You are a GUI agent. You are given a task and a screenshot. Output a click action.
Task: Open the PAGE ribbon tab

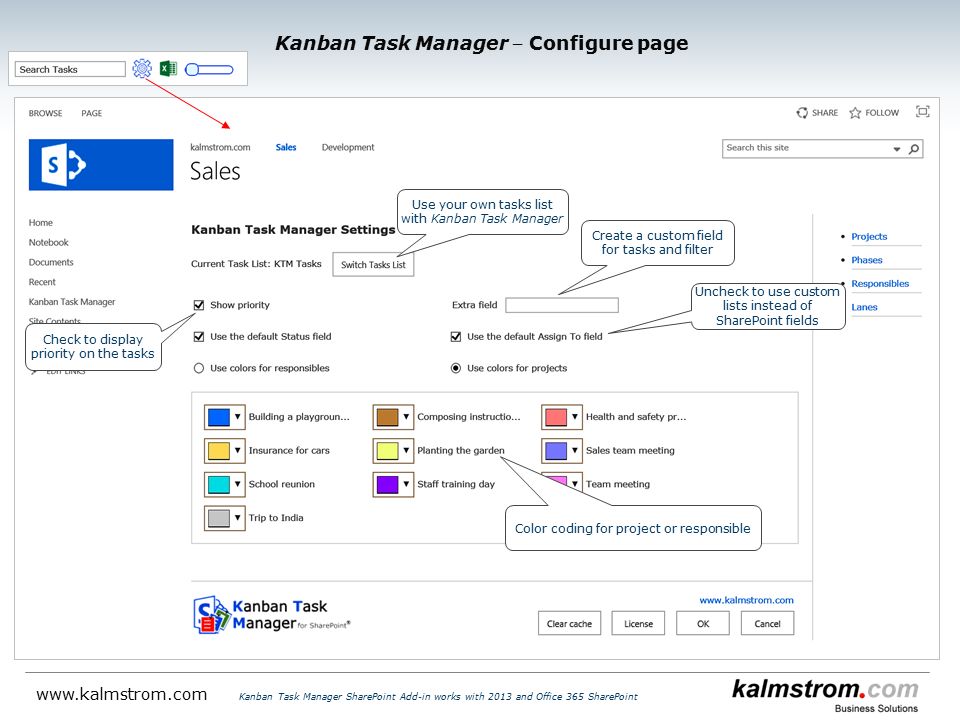[92, 113]
